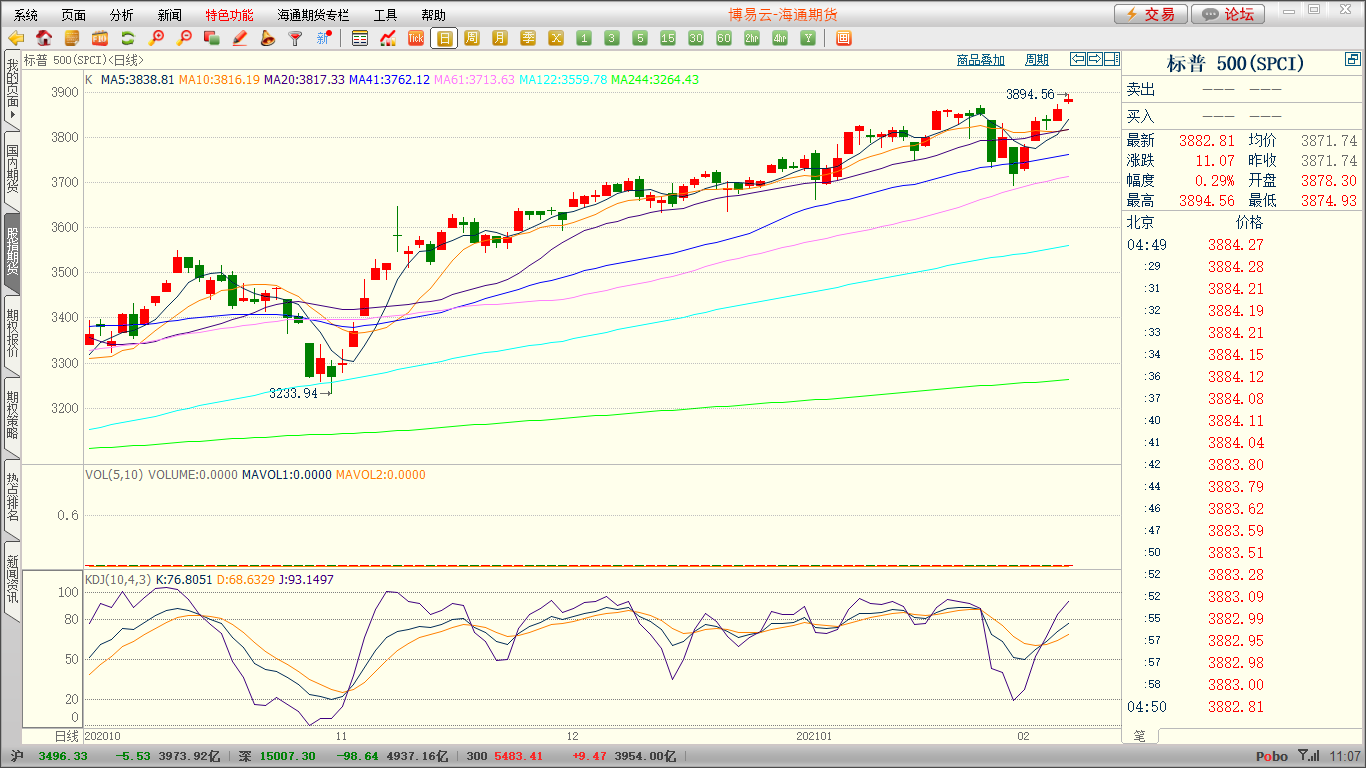Screen dimensions: 1366x768
Task: Click the stacked windows toolbar icon
Action: click(212, 38)
